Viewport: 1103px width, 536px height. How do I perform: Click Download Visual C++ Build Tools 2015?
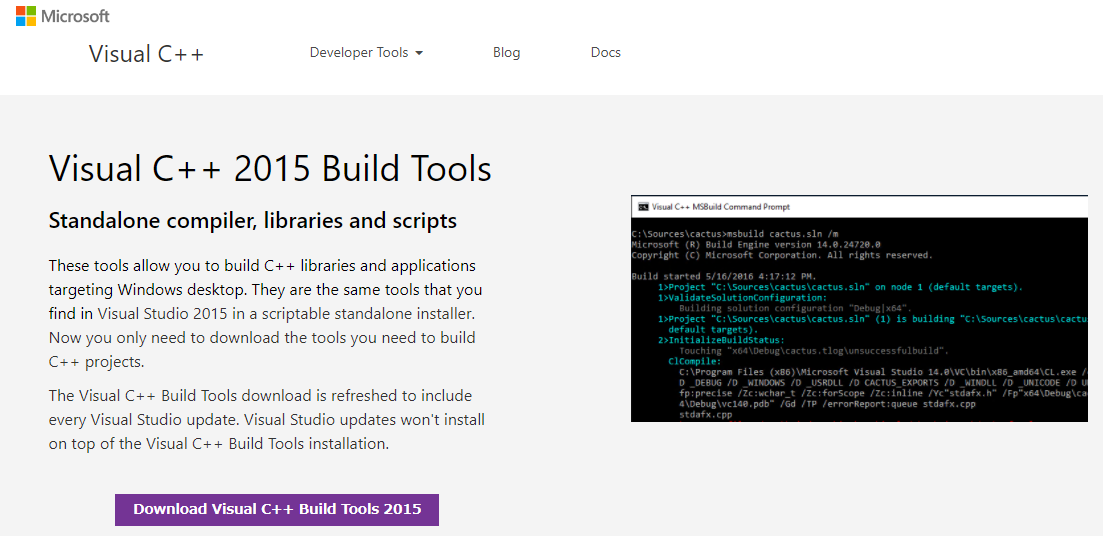277,509
